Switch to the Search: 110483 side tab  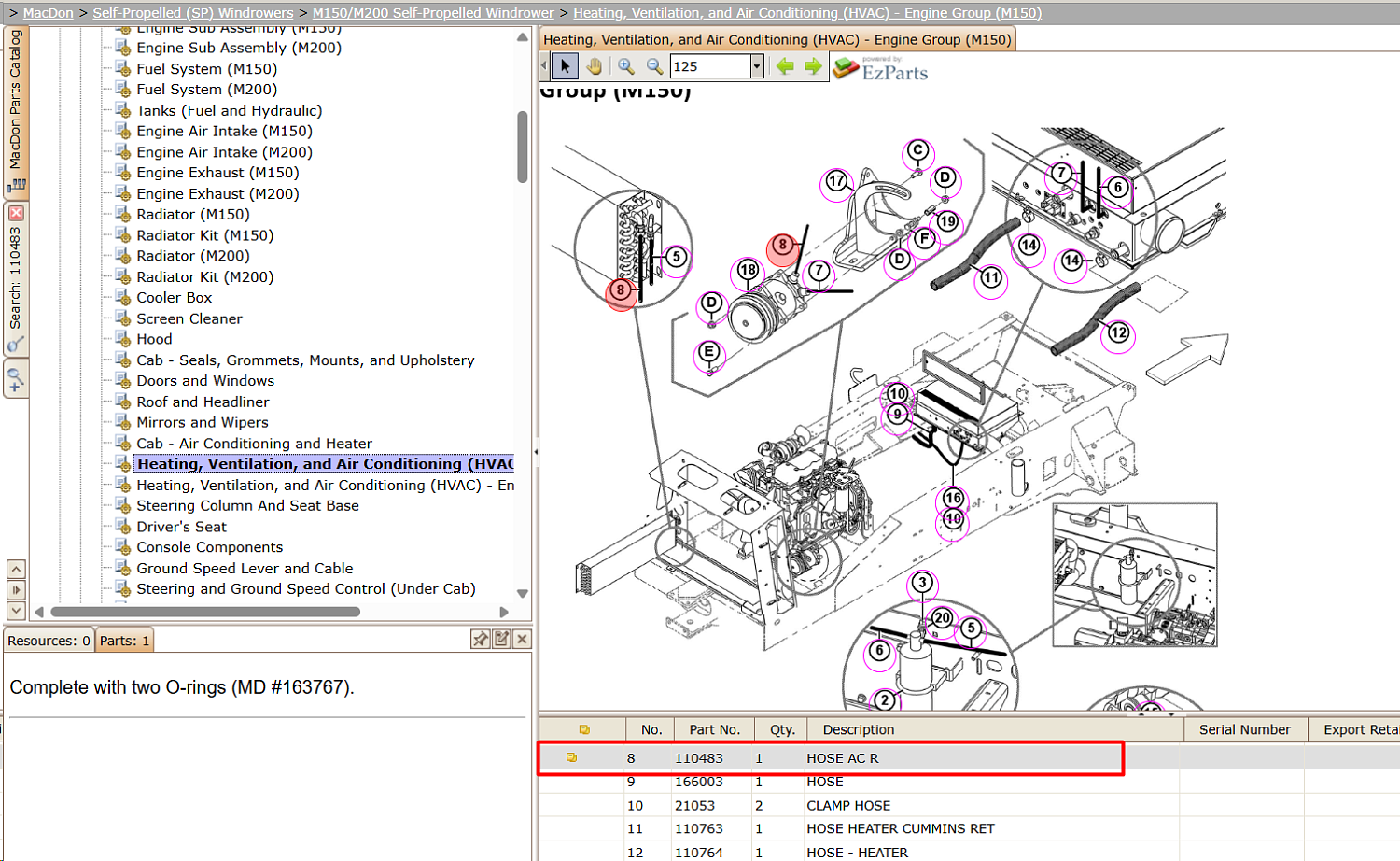point(16,278)
